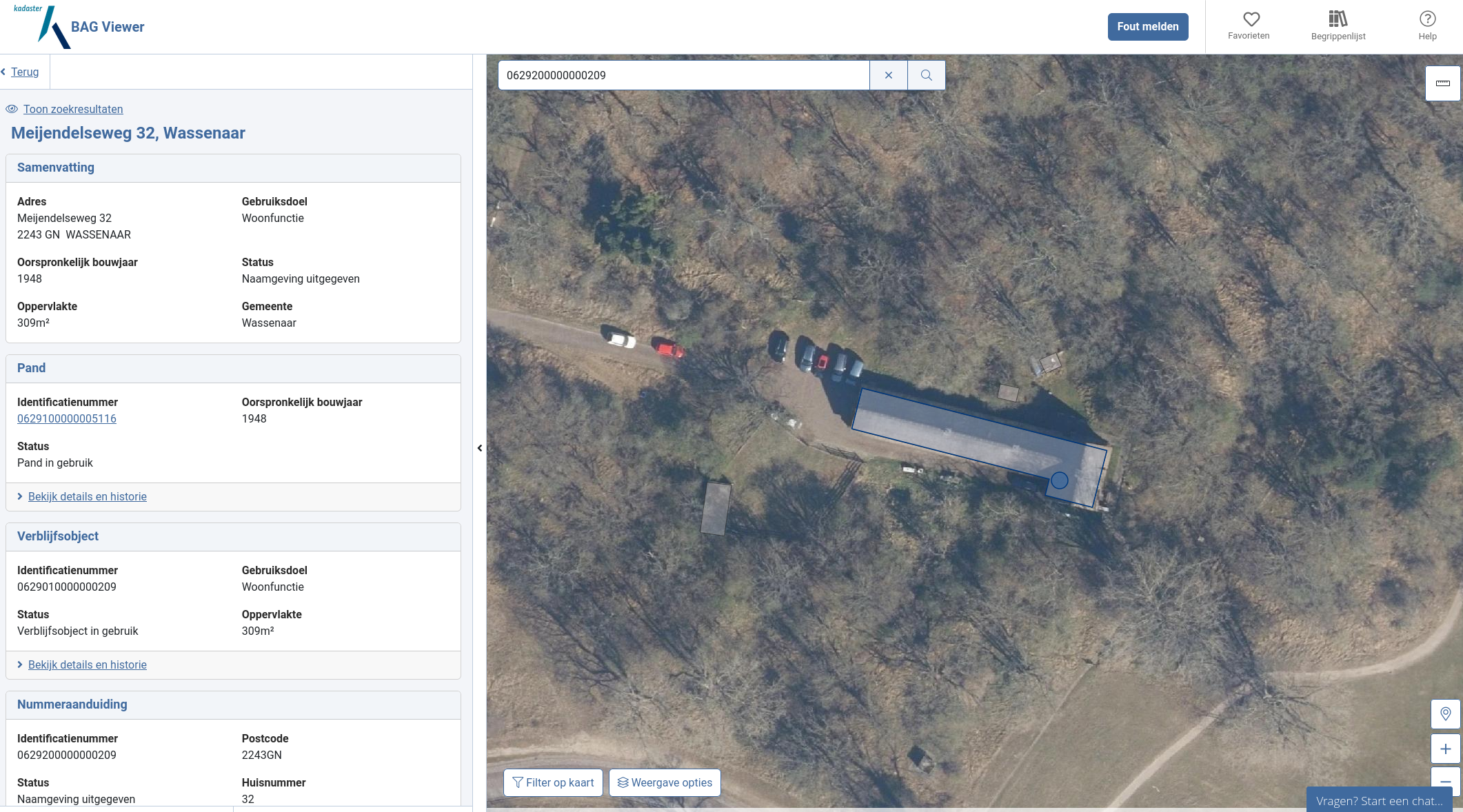Click the Meijendelseweg 32, Wassenaar heading
The height and width of the screenshot is (812, 1463).
[128, 133]
